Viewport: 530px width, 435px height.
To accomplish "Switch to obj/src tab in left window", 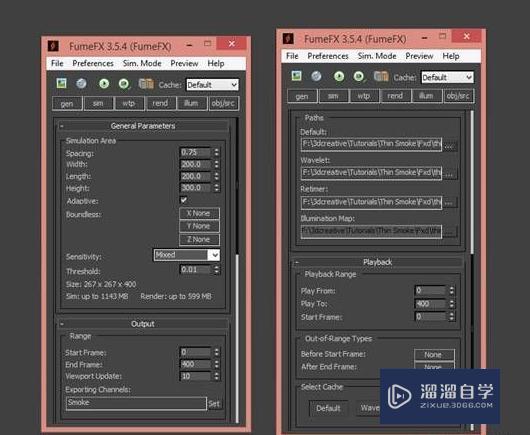I will (x=223, y=103).
